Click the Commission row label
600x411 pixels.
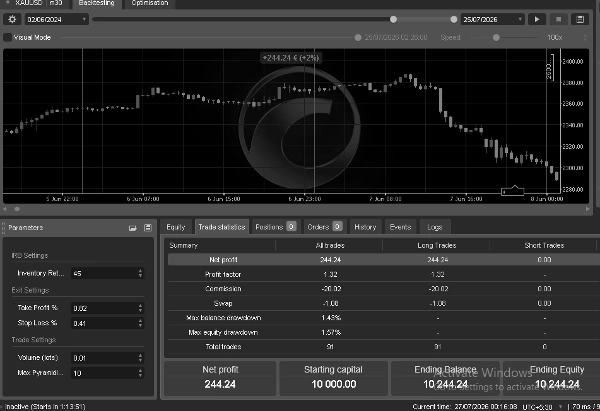click(x=223, y=289)
